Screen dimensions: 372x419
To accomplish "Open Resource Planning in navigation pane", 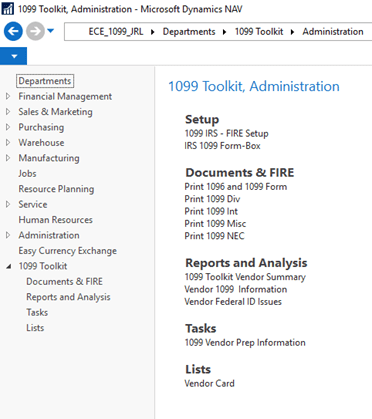I will coord(56,189).
